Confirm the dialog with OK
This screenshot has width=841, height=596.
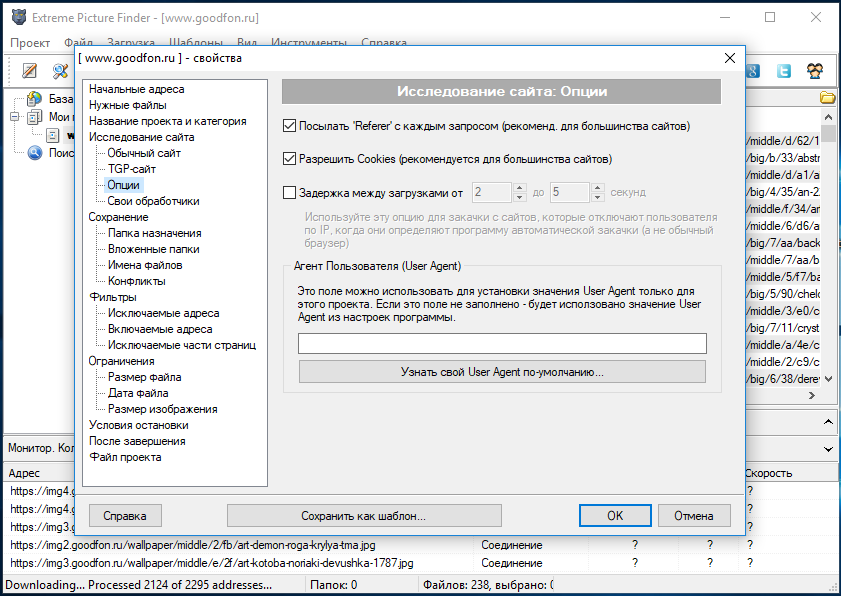click(615, 516)
